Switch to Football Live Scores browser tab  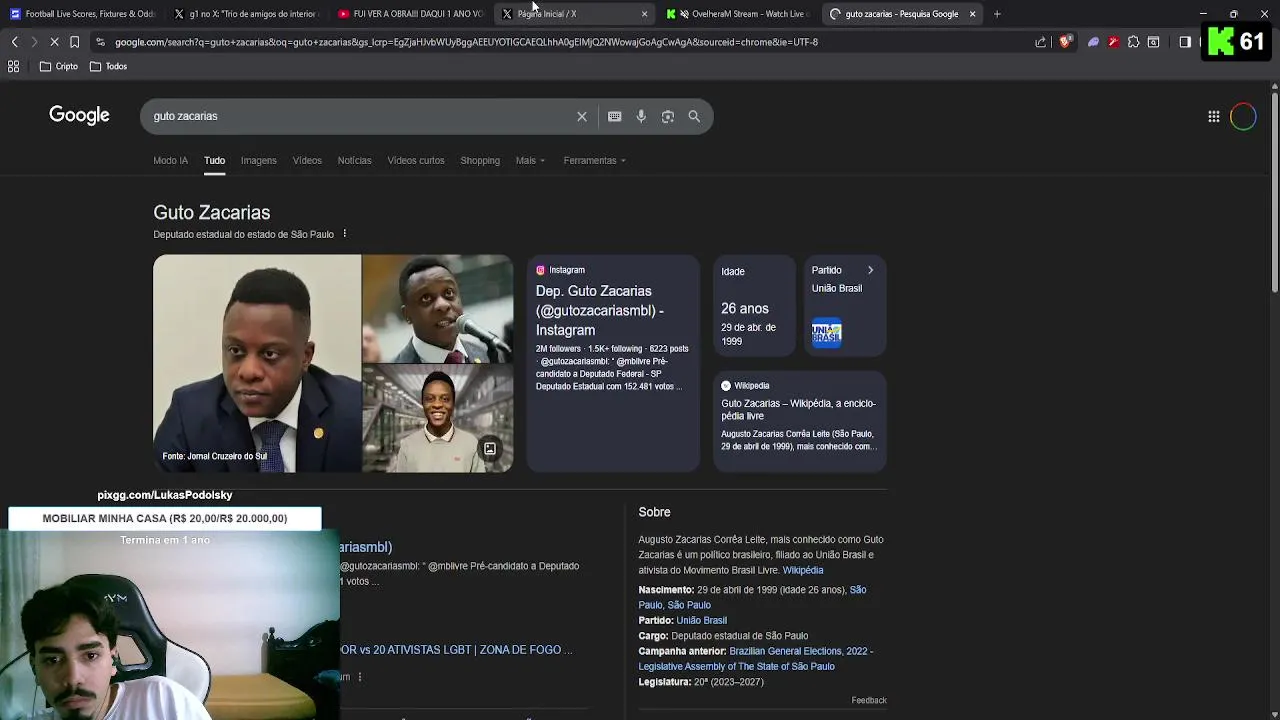pos(82,14)
